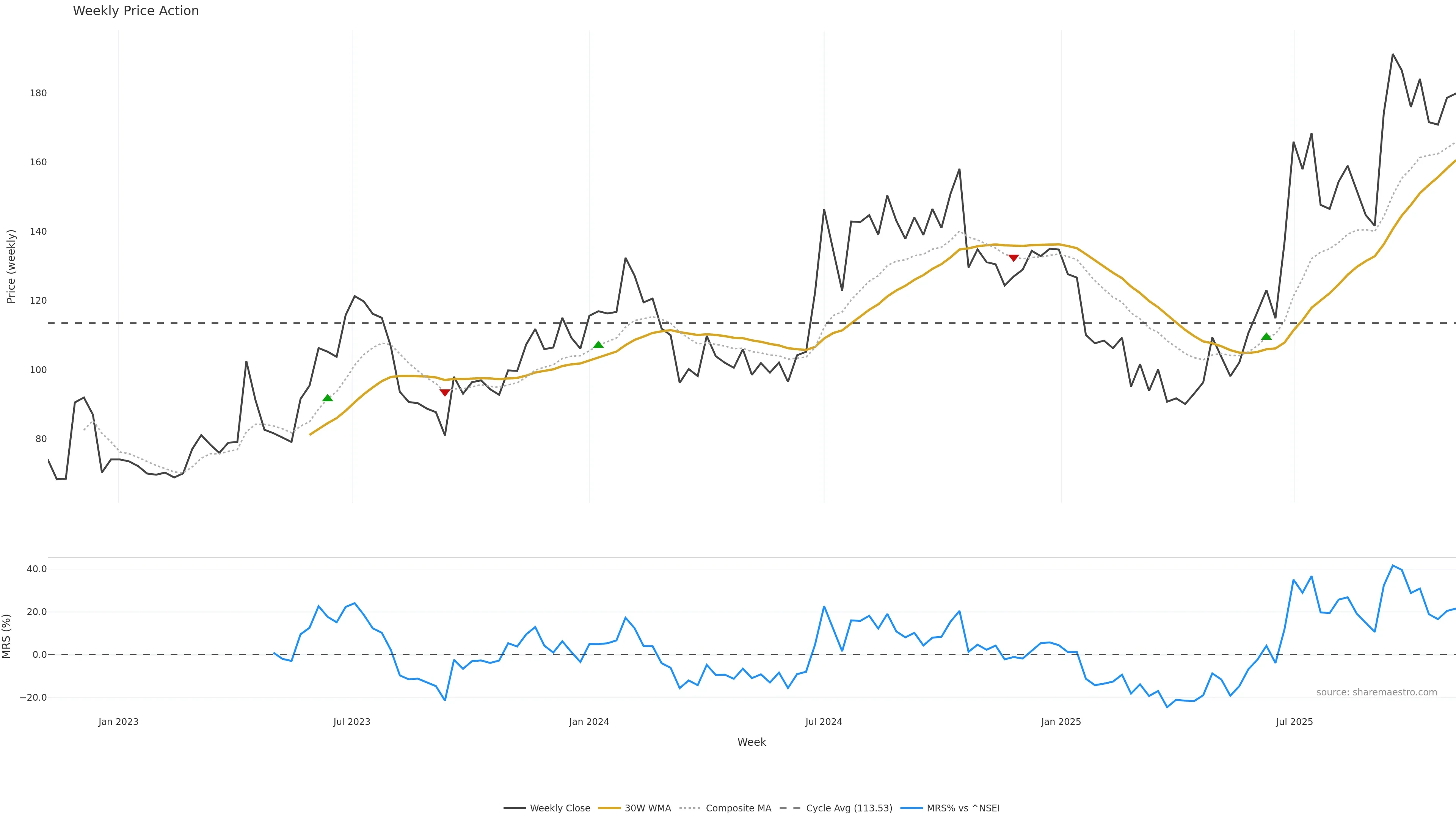Select the Jan 2023 x-axis label
Screen dimensions: 1456x819
point(118,722)
